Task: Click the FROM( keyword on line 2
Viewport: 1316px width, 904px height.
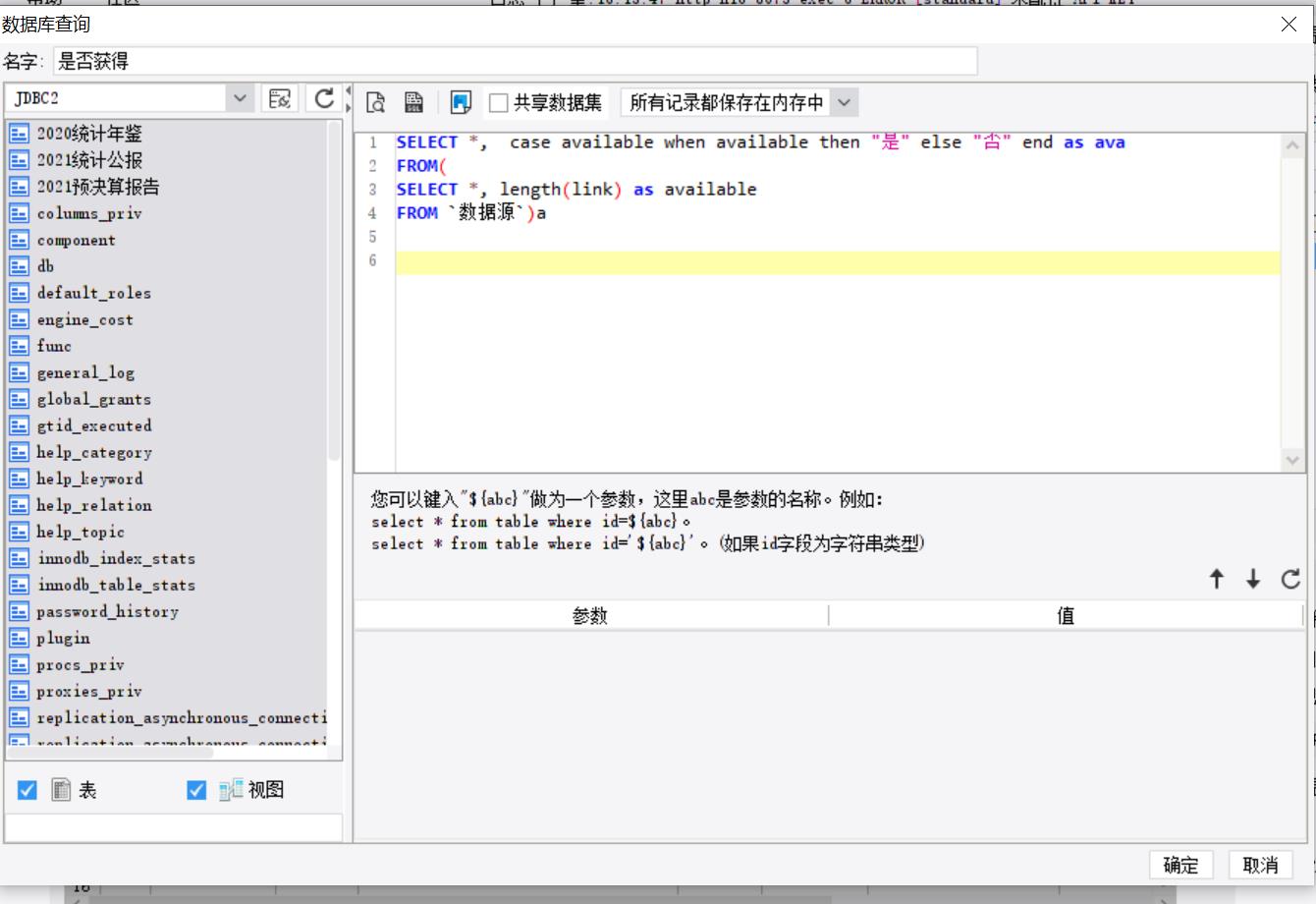Action: point(422,166)
